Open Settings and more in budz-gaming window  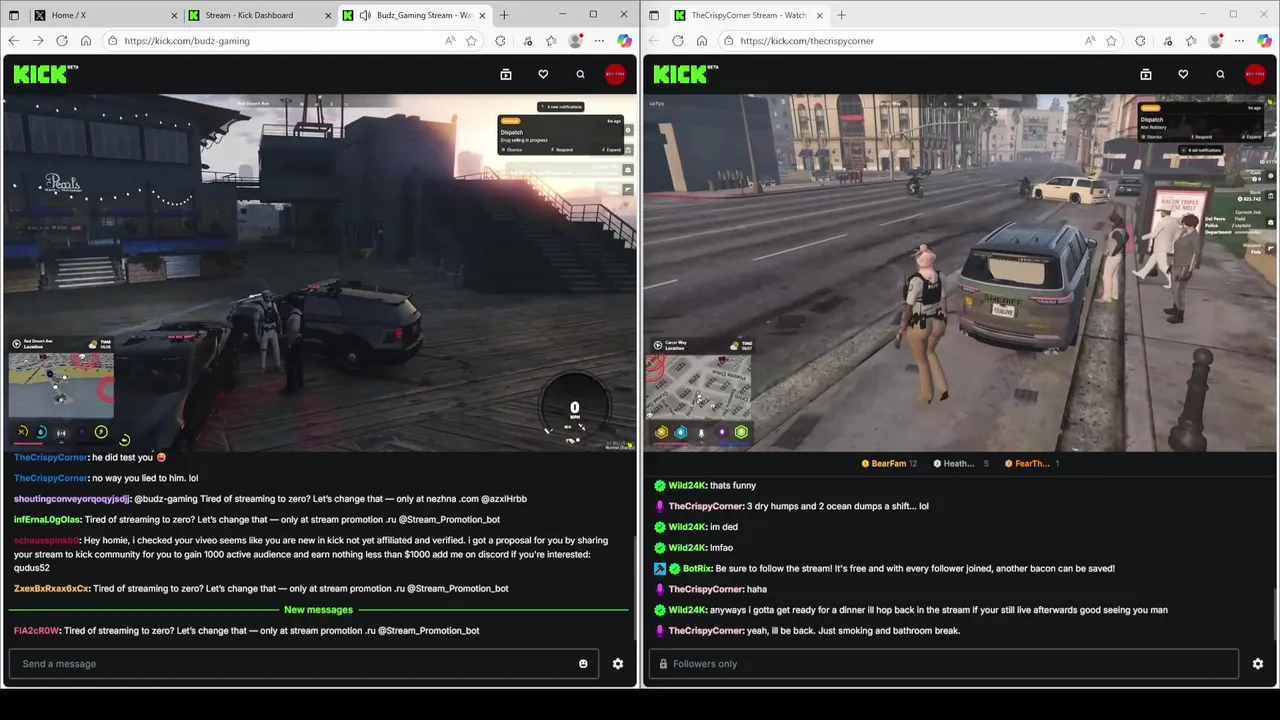[x=599, y=41]
